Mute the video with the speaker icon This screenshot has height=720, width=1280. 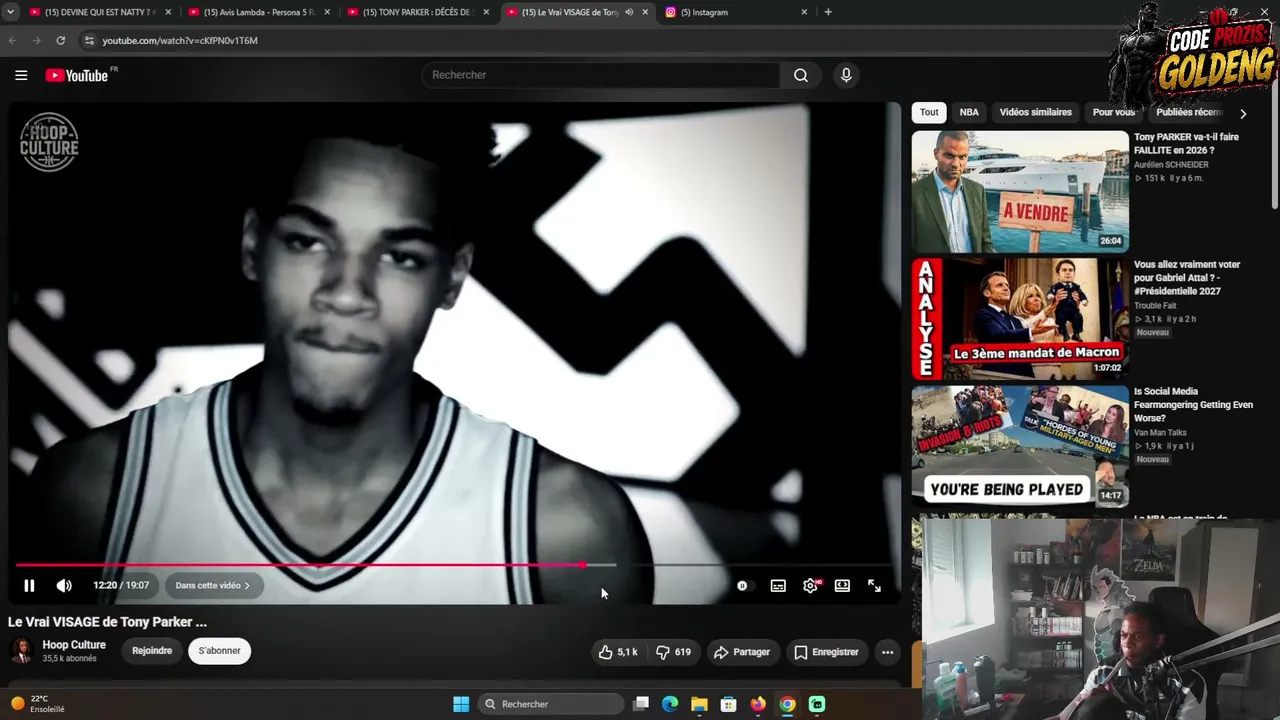tap(64, 586)
